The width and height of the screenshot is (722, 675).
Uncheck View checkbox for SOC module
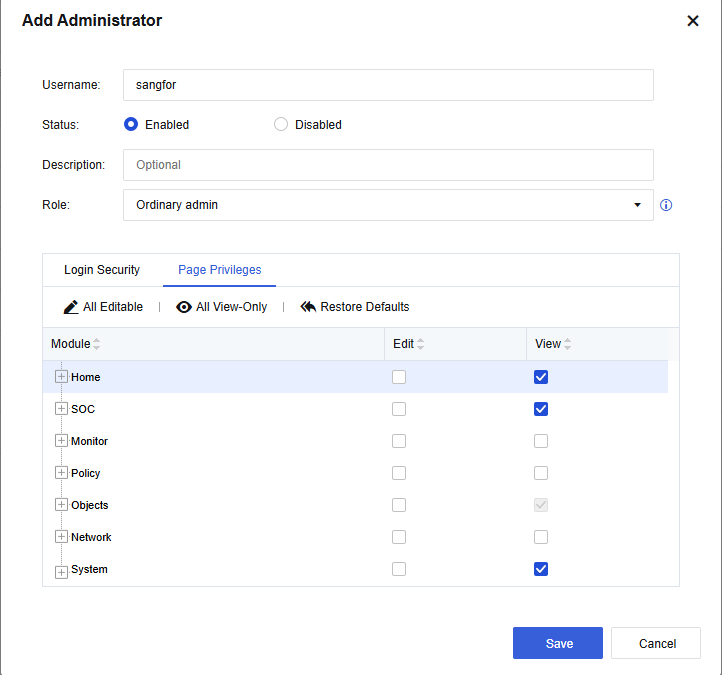pyautogui.click(x=541, y=409)
